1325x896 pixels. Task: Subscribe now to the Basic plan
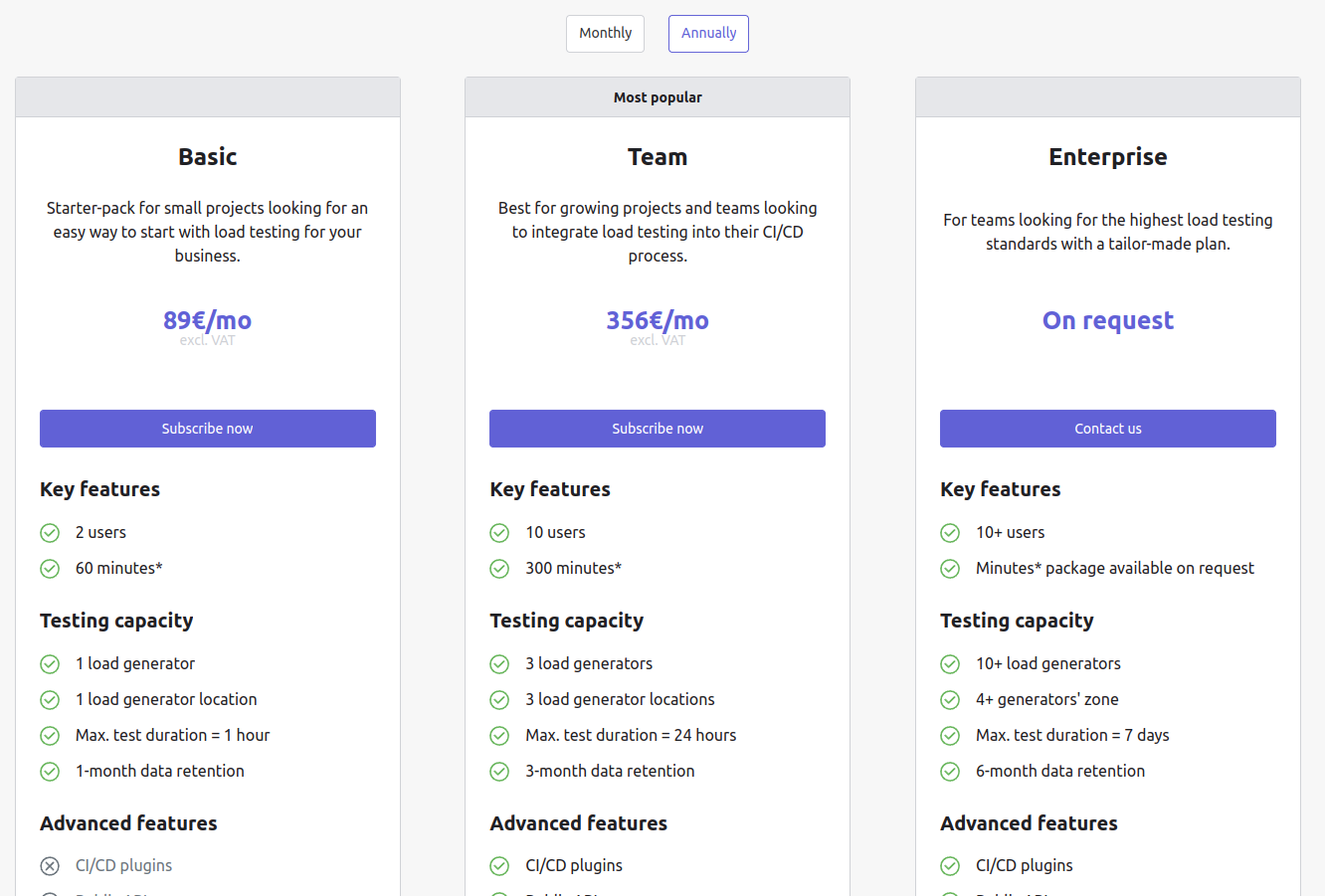[208, 429]
